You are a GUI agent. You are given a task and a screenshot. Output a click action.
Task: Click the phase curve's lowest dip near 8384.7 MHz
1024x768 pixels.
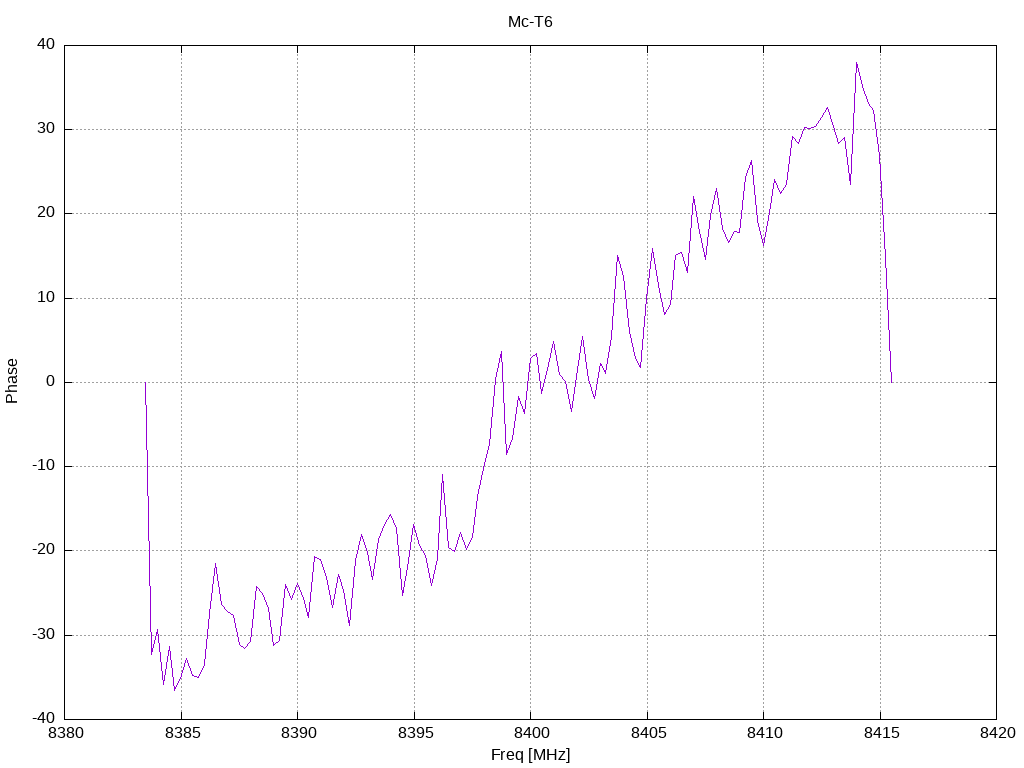click(x=174, y=690)
